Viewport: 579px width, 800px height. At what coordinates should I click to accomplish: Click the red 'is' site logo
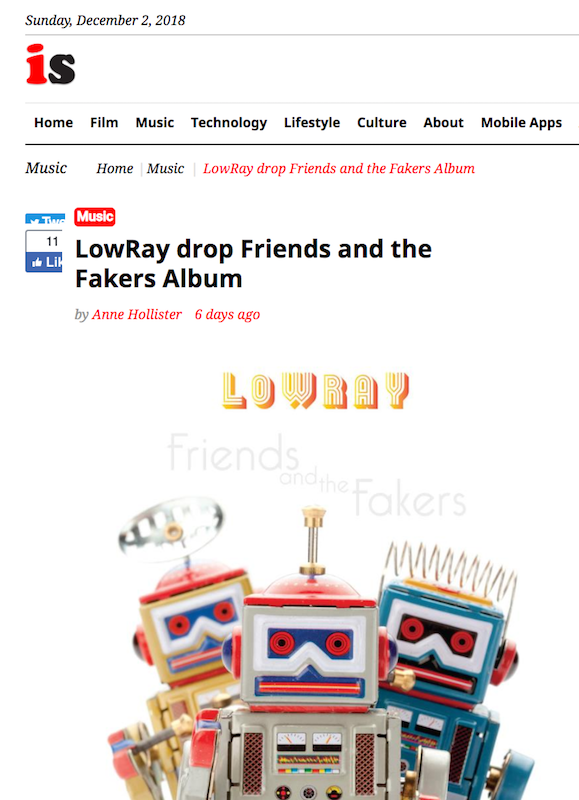coord(51,64)
